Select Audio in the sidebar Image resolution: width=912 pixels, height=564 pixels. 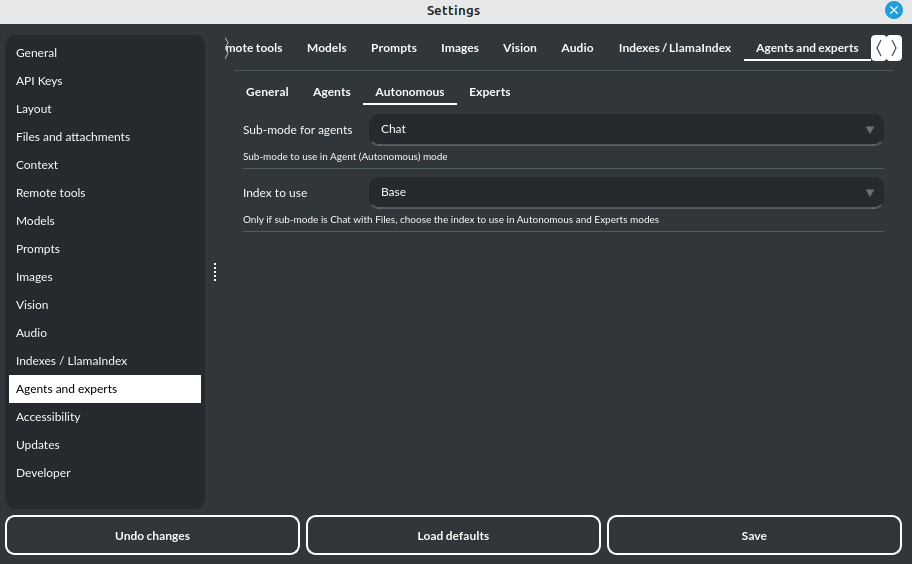pos(105,333)
